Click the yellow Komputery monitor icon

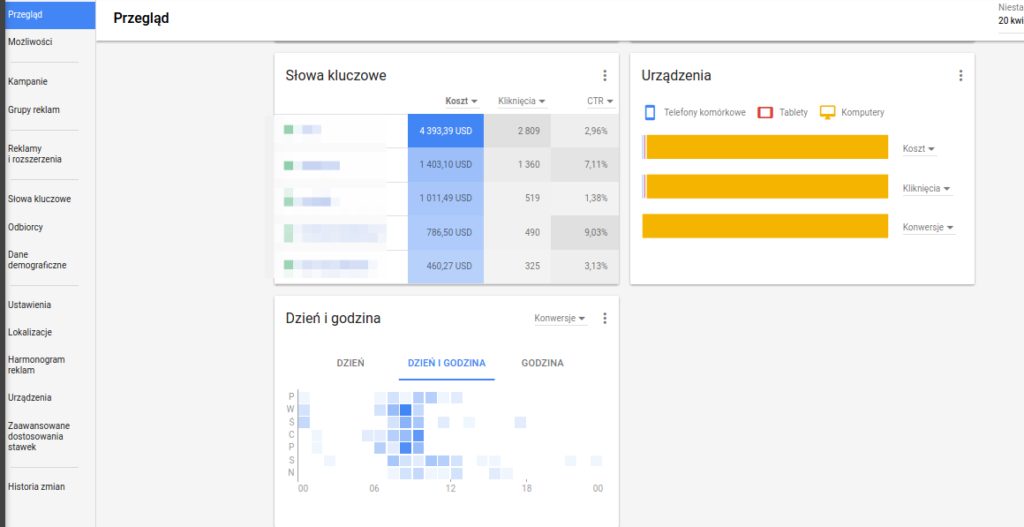[x=827, y=112]
